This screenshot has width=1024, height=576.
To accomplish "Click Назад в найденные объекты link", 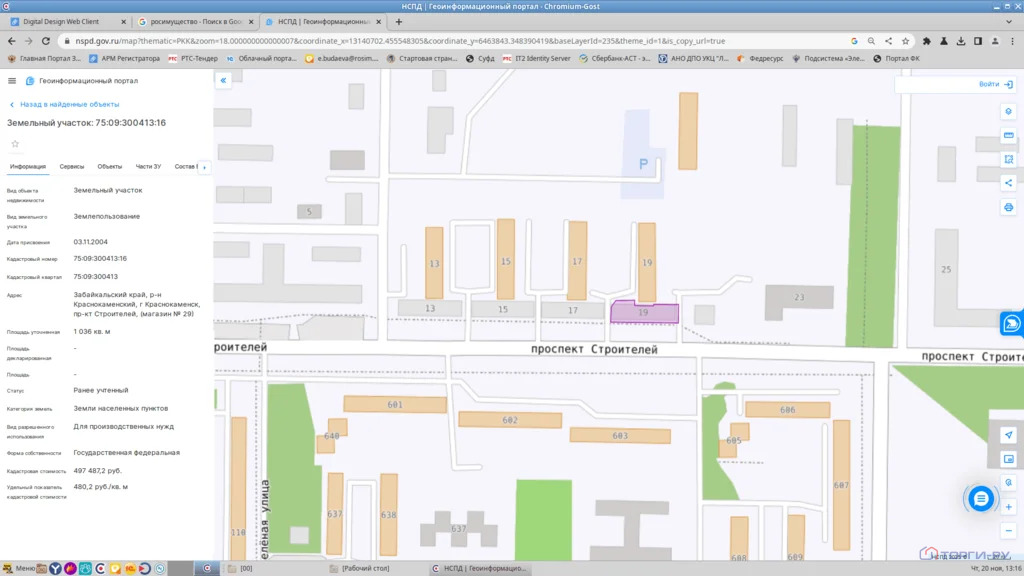I will tap(69, 104).
